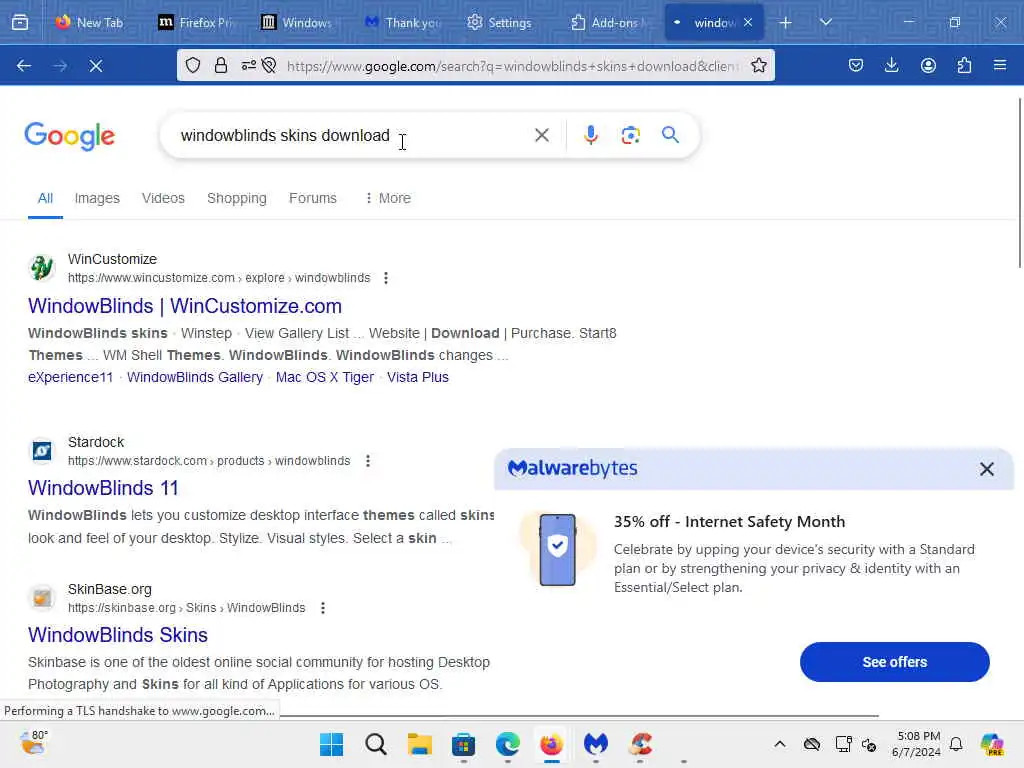Stop loading the current page
Image resolution: width=1024 pixels, height=768 pixels.
tap(96, 65)
